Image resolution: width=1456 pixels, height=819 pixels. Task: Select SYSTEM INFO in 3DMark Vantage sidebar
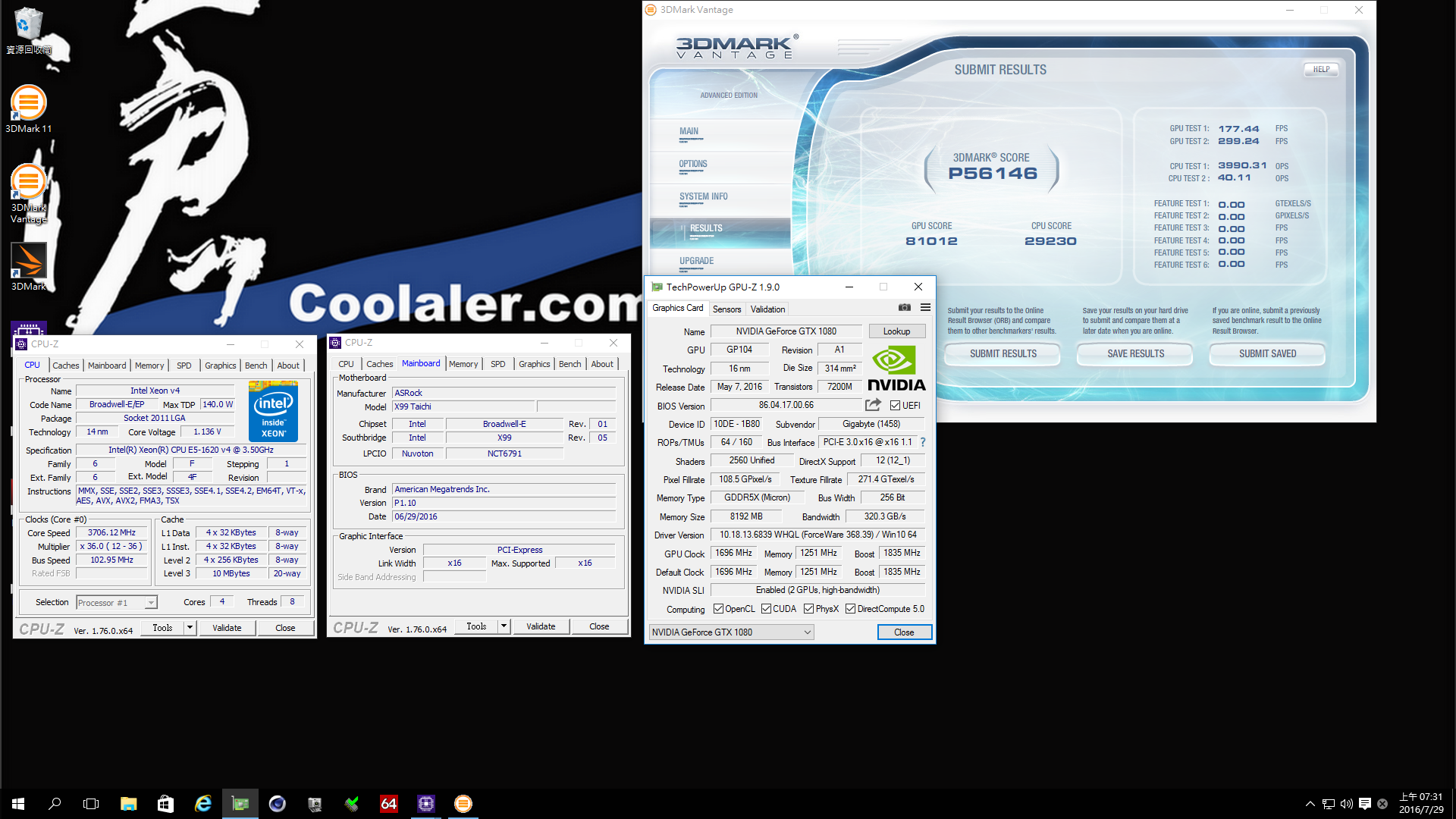click(x=703, y=197)
